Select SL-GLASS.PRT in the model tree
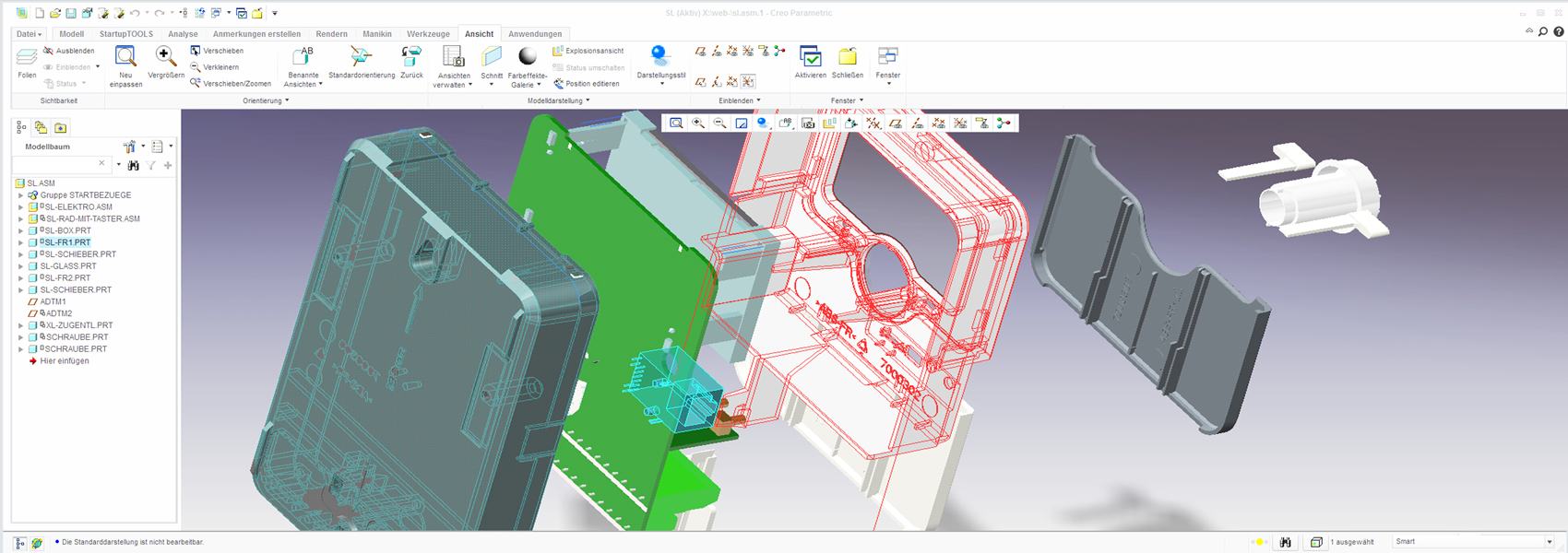The image size is (1568, 553). click(68, 266)
